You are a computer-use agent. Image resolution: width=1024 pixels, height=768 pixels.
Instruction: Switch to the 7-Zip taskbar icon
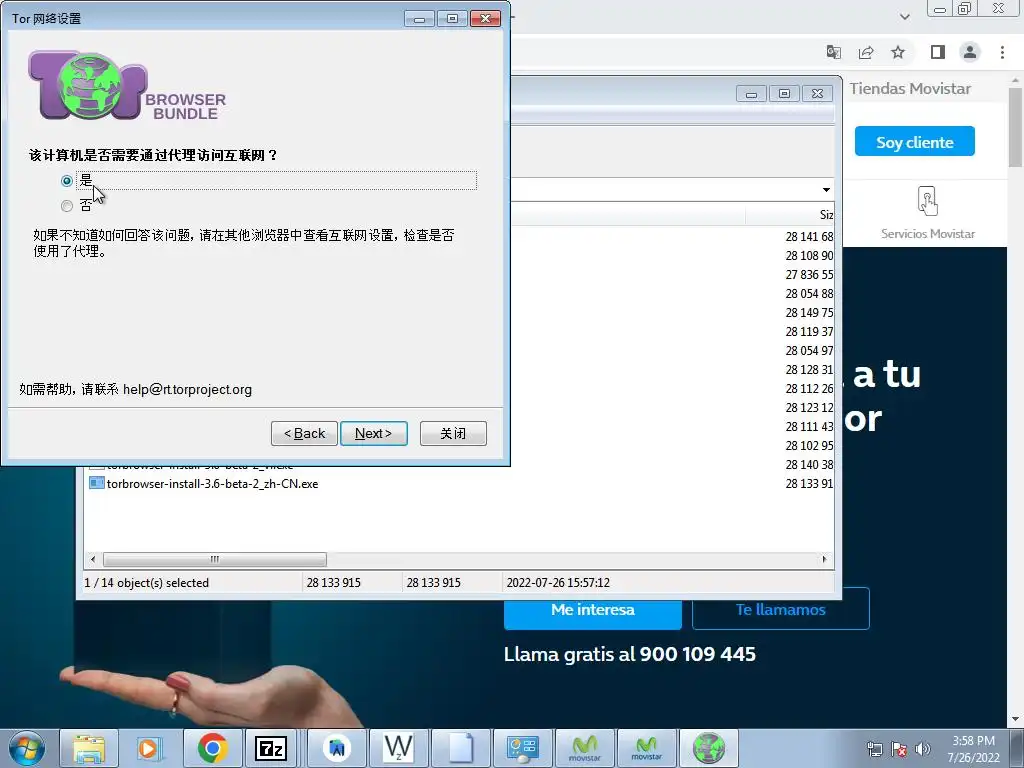(270, 748)
